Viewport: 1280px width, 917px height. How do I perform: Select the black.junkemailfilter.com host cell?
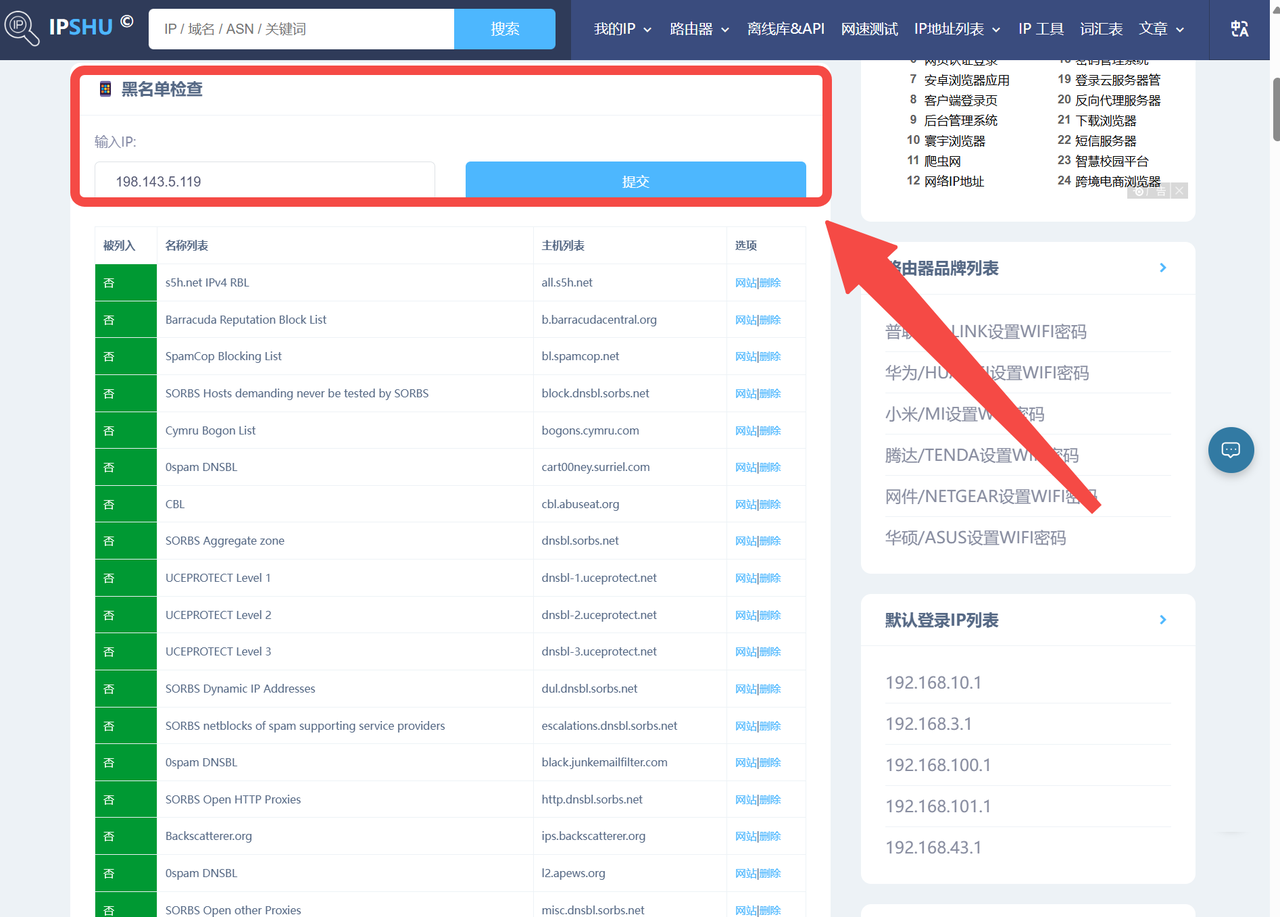[x=630, y=762]
